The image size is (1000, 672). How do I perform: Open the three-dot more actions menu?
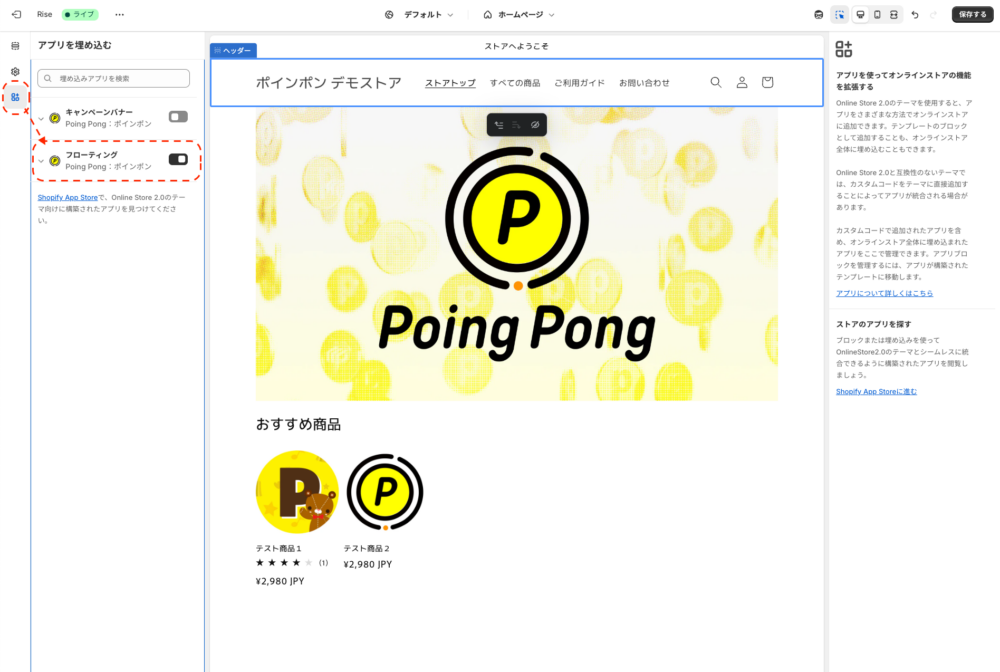click(x=119, y=14)
